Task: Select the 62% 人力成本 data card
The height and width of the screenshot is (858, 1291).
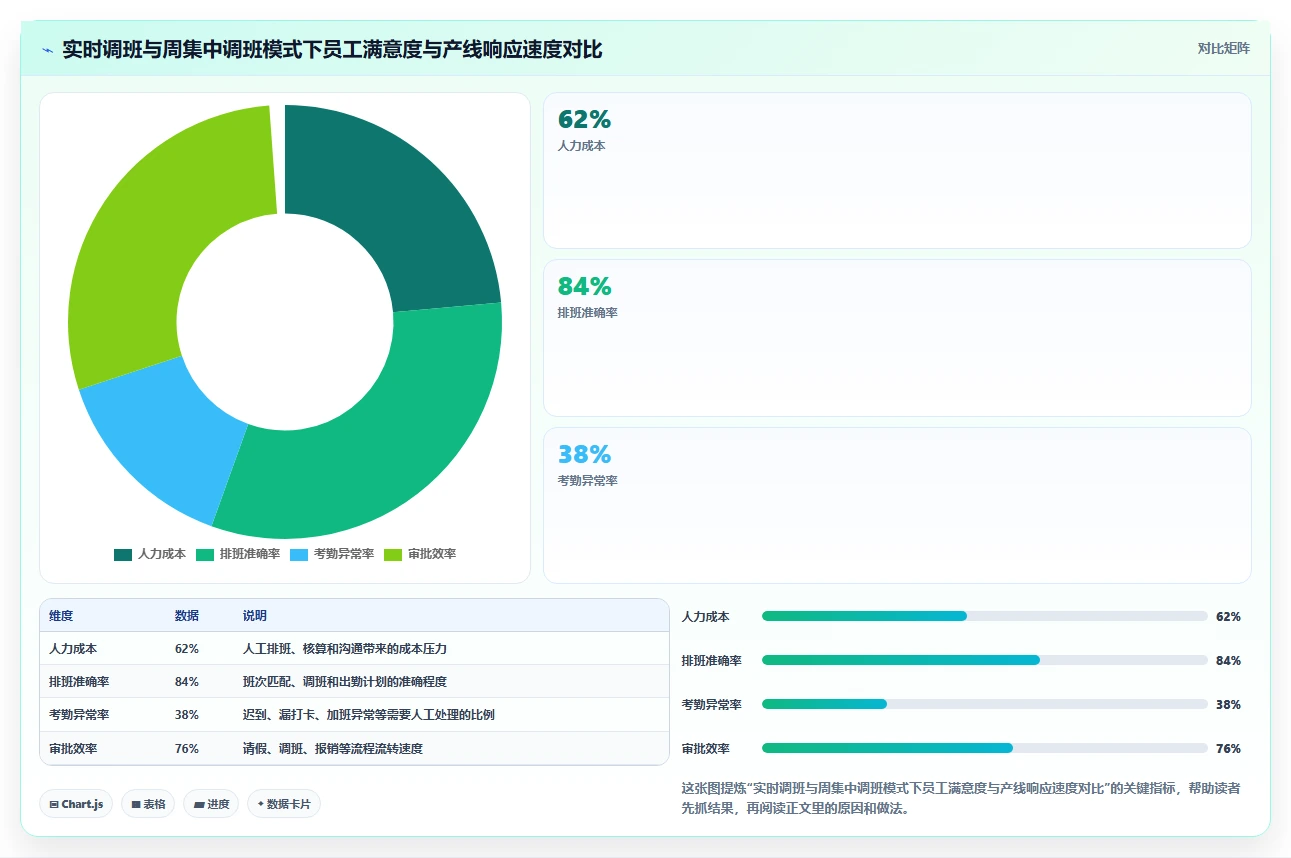Action: (897, 170)
